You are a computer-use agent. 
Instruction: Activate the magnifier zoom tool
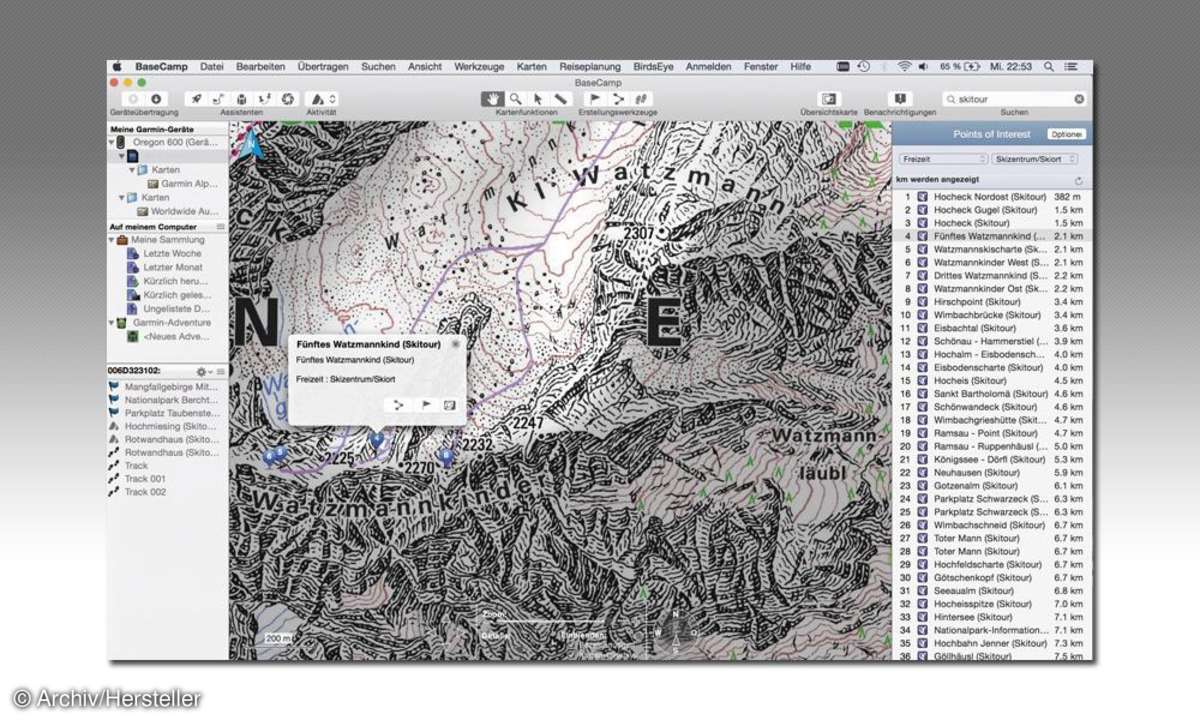tap(515, 99)
